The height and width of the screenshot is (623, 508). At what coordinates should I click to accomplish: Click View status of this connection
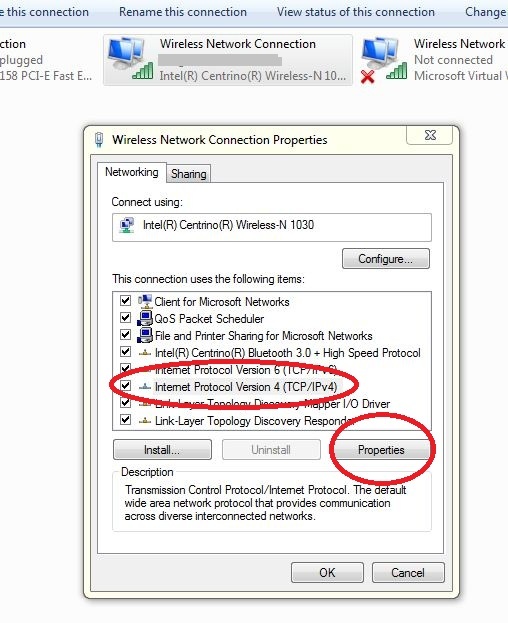pos(355,12)
